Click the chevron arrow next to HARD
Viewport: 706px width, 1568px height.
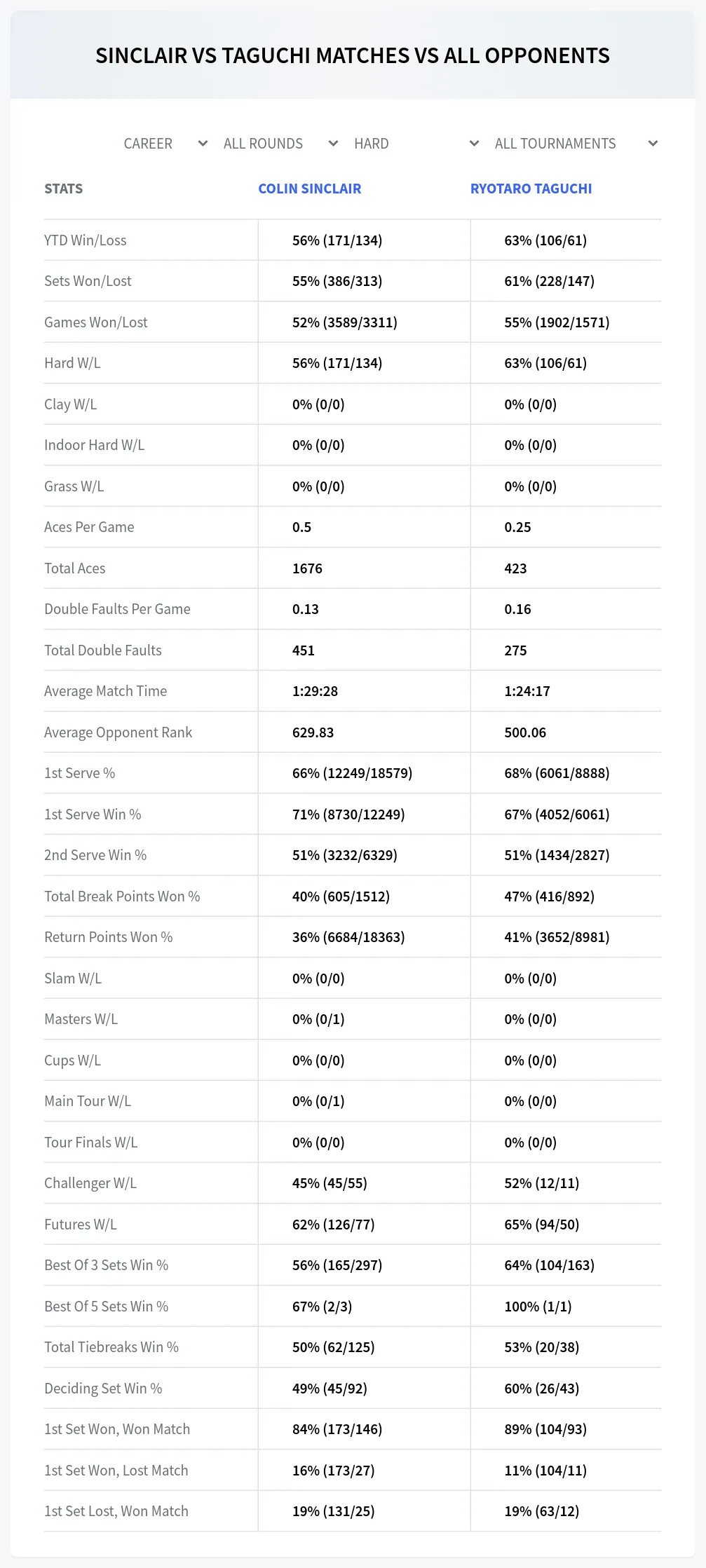474,144
